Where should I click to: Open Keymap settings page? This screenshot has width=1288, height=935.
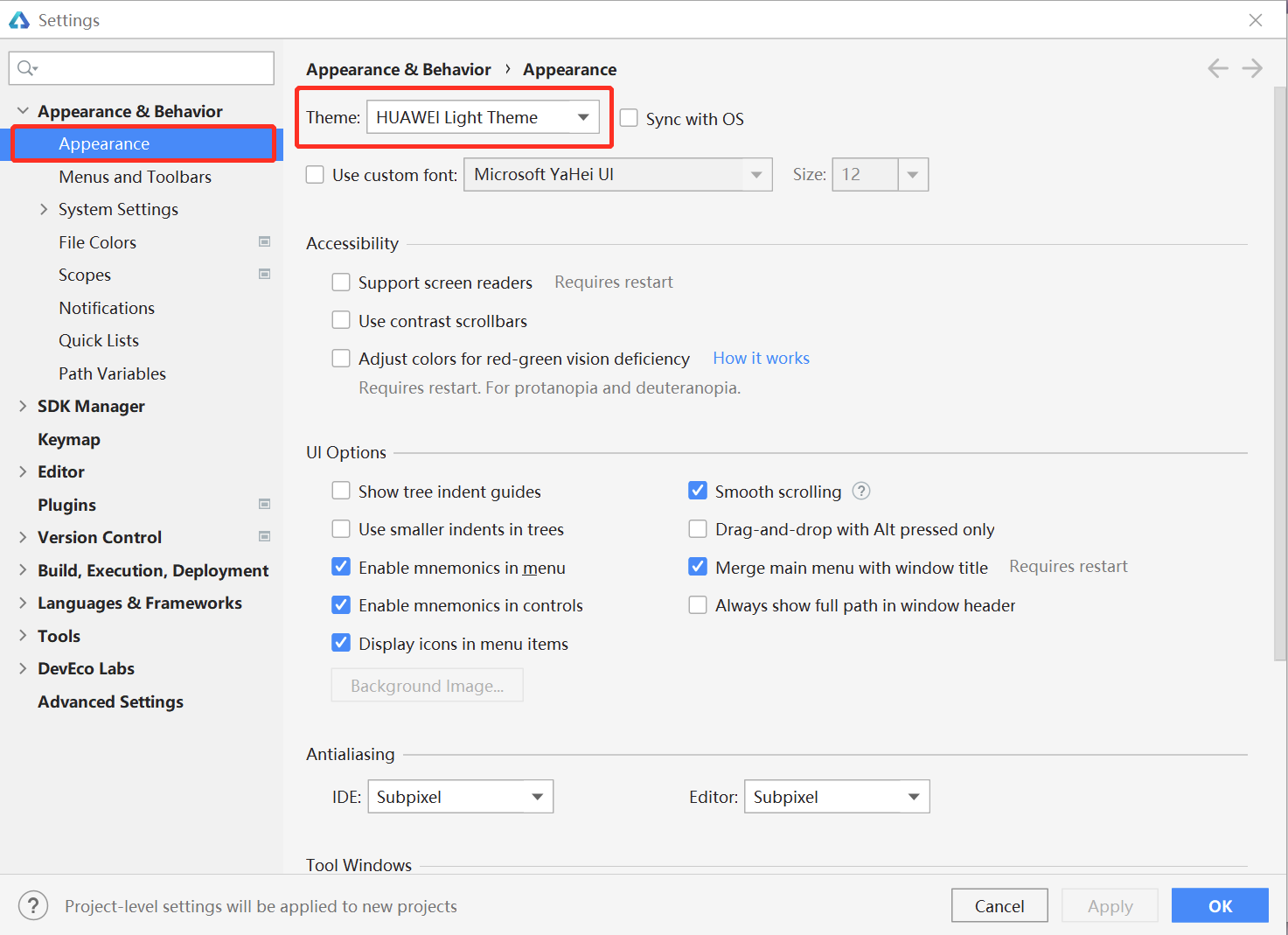point(69,439)
